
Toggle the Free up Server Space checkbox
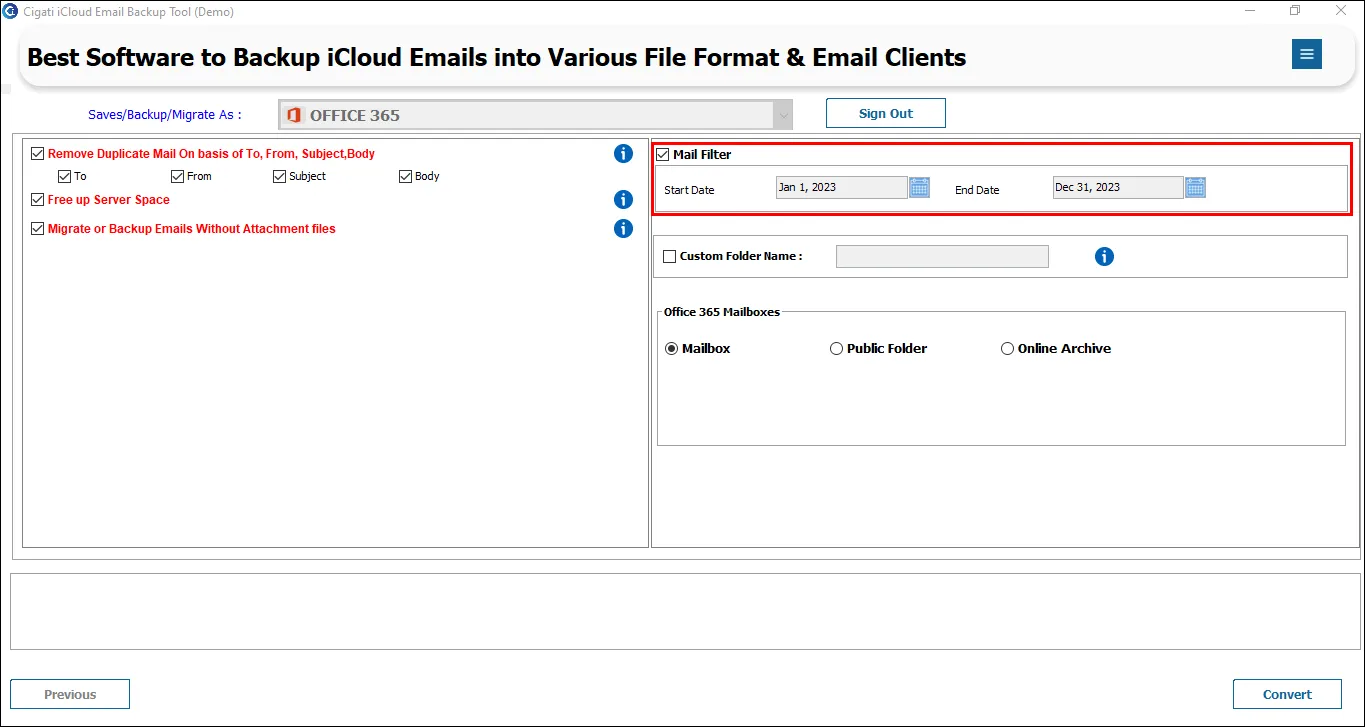pyautogui.click(x=38, y=200)
